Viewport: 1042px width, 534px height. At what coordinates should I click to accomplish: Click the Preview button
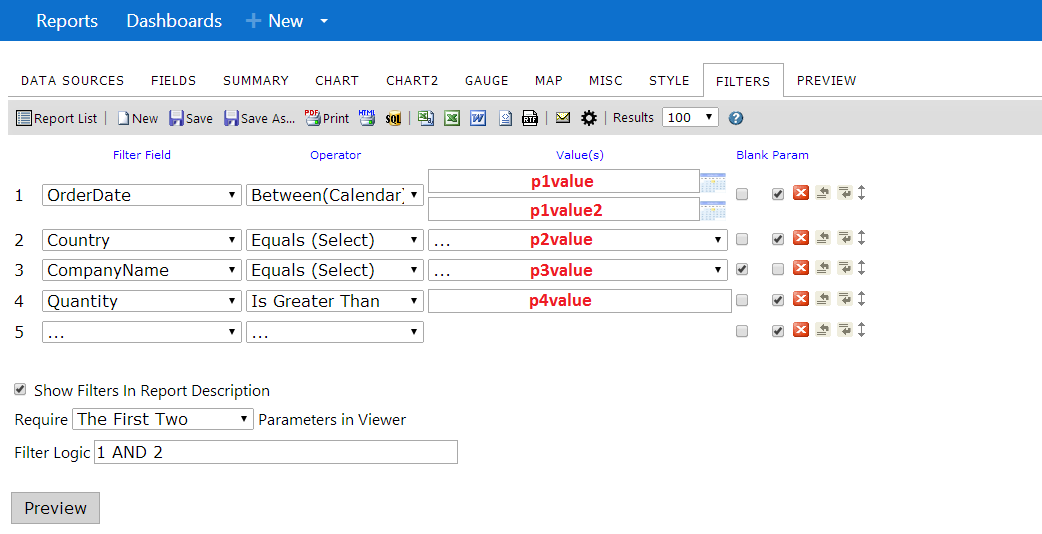55,508
